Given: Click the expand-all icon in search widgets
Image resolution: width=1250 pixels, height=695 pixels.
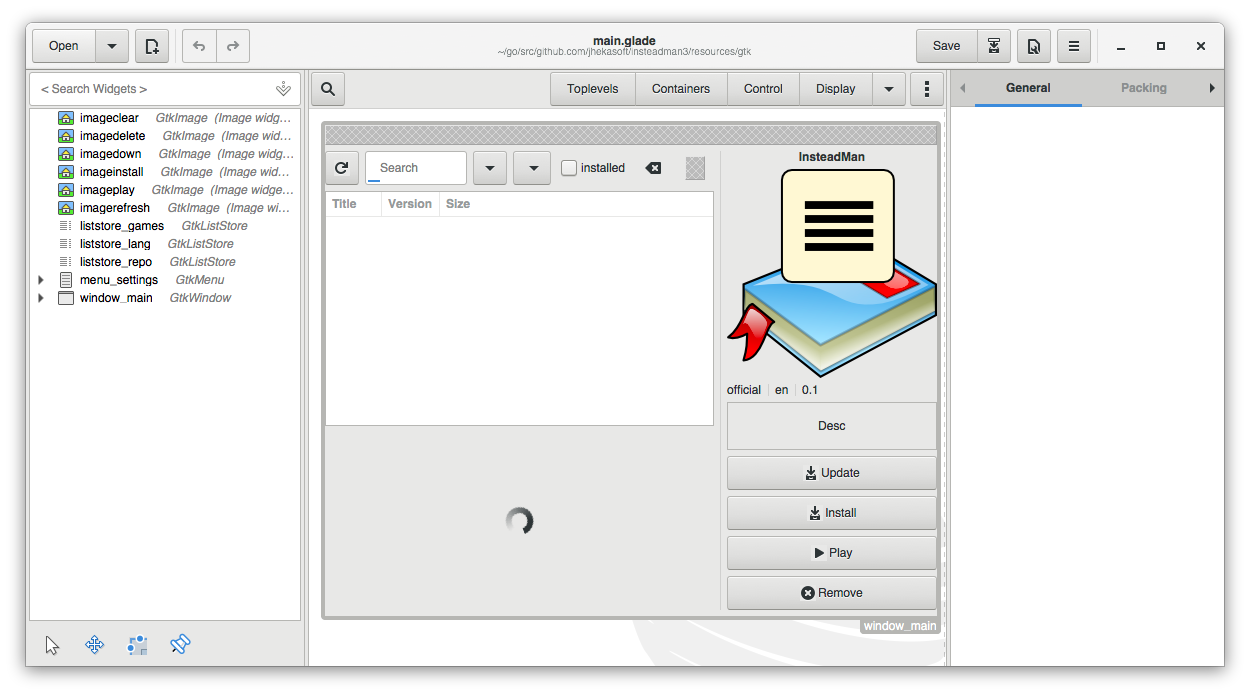Looking at the screenshot, I should (x=283, y=89).
